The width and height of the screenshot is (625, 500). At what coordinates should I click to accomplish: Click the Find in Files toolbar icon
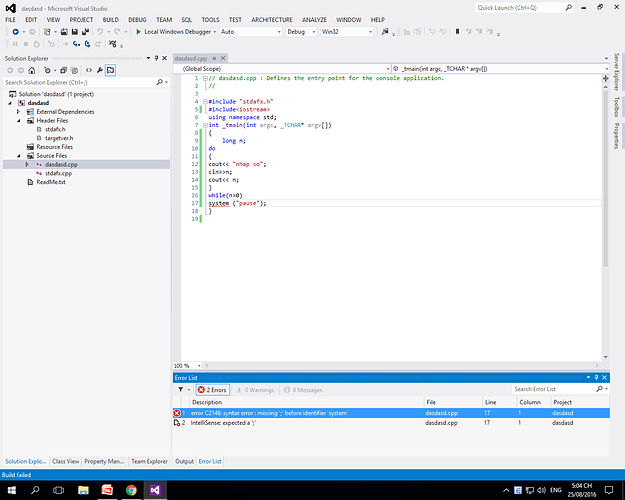pos(385,32)
